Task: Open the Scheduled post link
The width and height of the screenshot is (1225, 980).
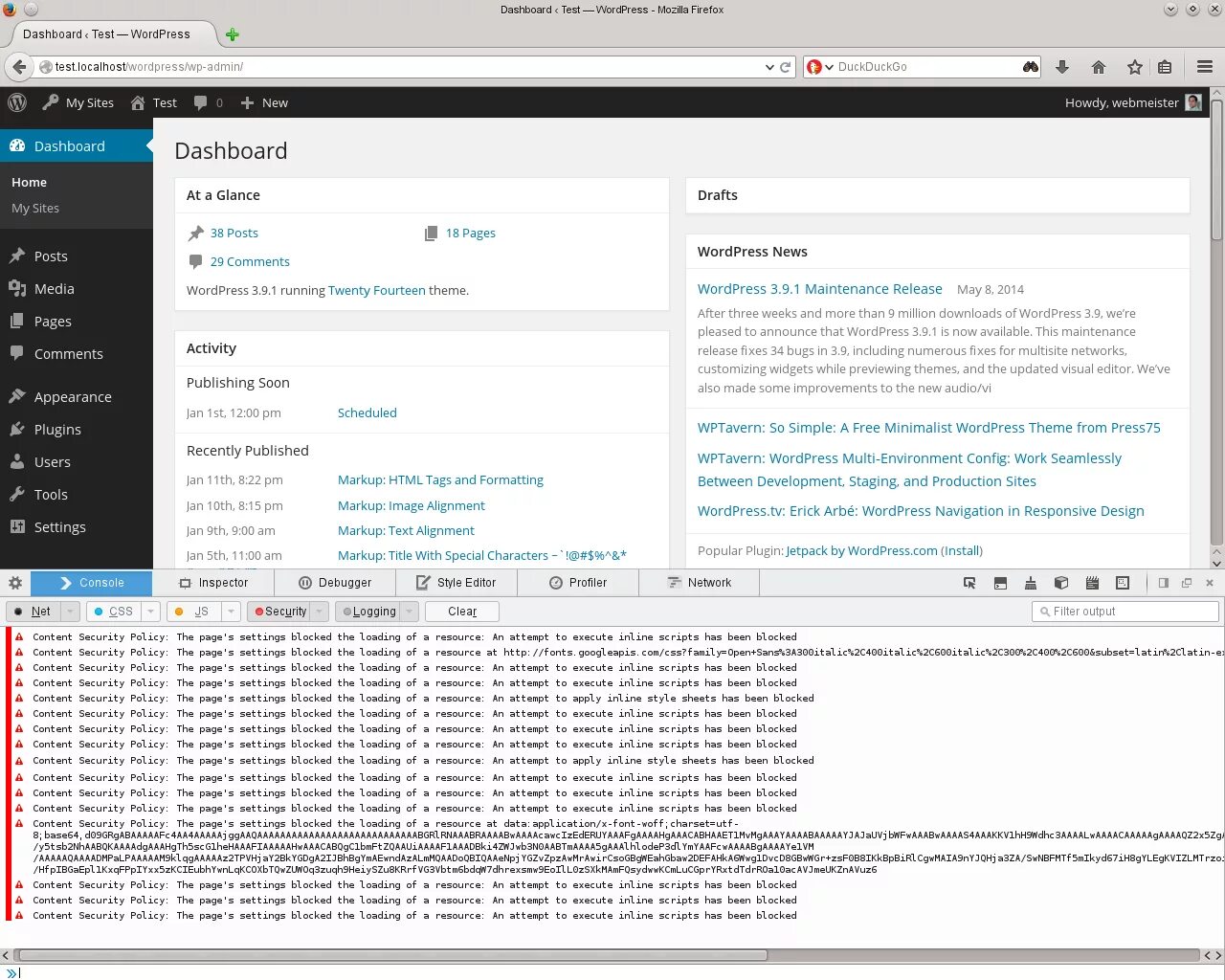Action: [x=367, y=412]
